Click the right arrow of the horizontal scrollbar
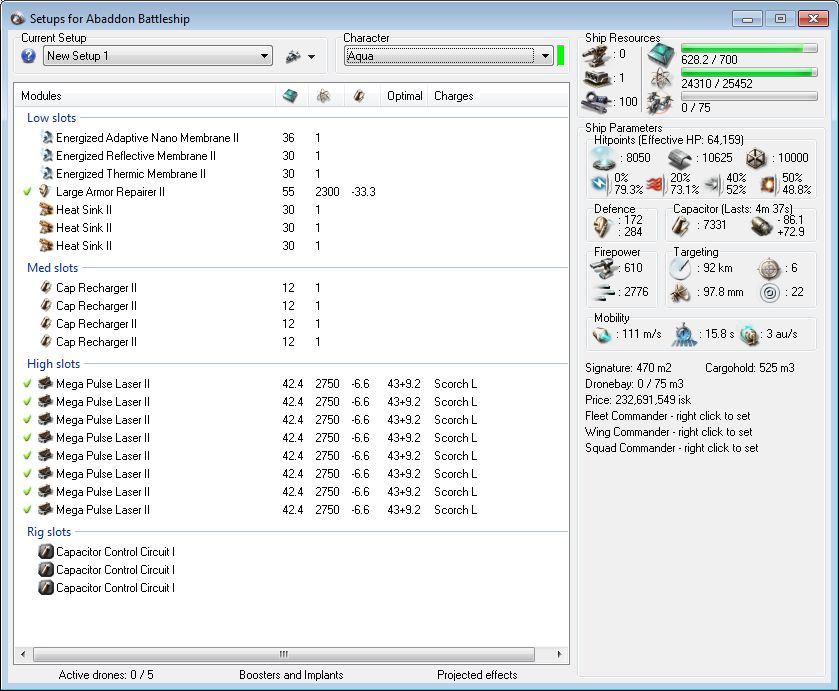This screenshot has width=839, height=691. pos(560,654)
